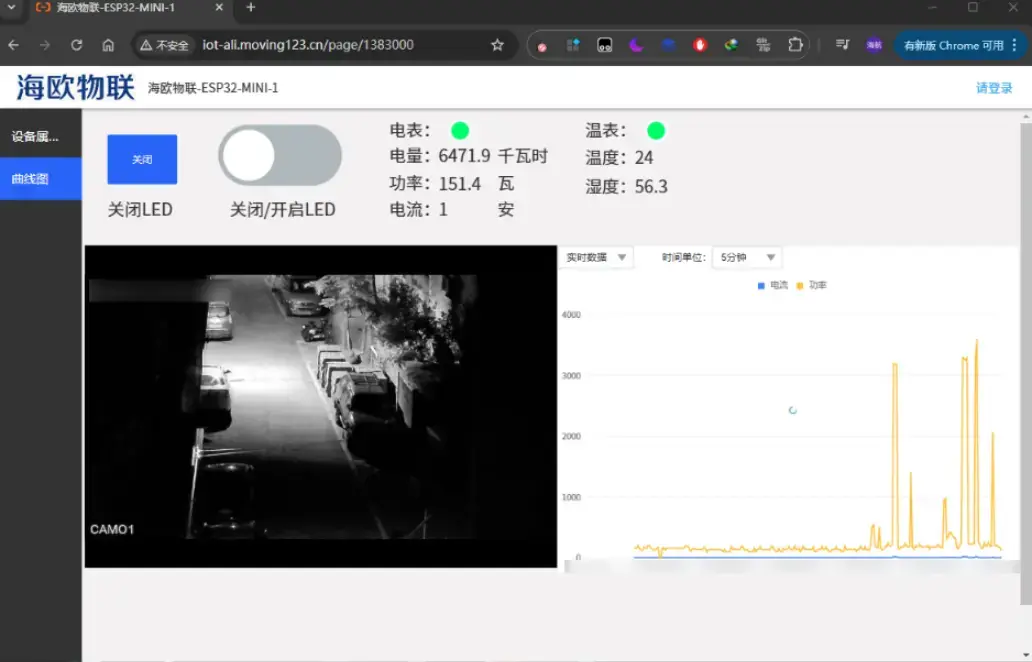
Task: Bookmark this page with the star icon
Action: coord(497,45)
